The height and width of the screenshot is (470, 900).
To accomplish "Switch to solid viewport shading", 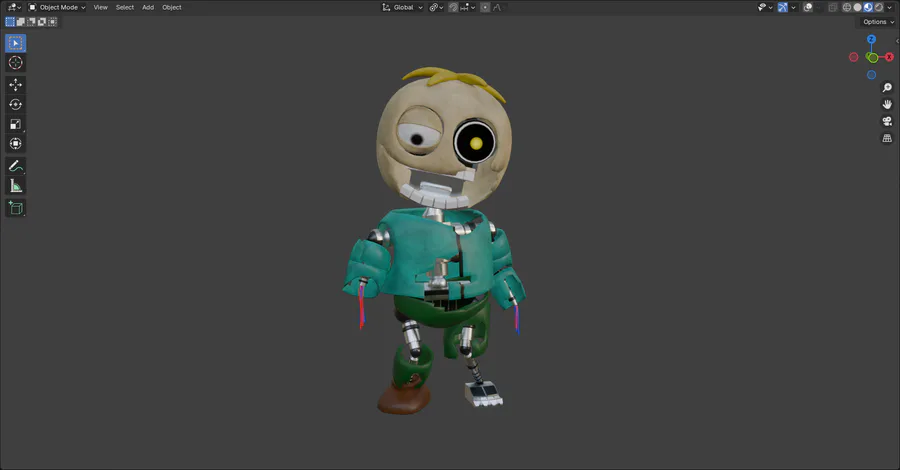I will pyautogui.click(x=858, y=7).
